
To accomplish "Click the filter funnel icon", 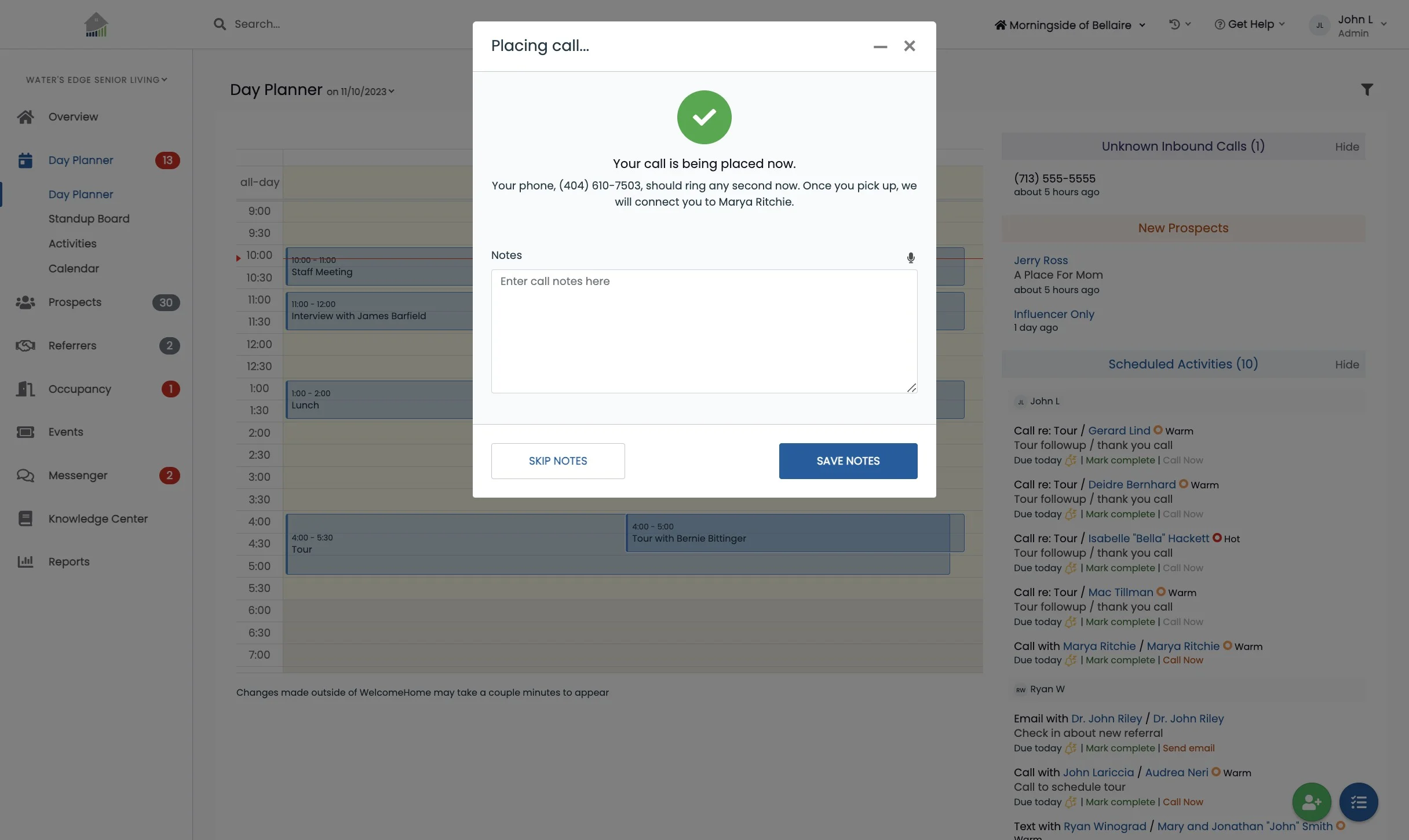I will coord(1367,89).
